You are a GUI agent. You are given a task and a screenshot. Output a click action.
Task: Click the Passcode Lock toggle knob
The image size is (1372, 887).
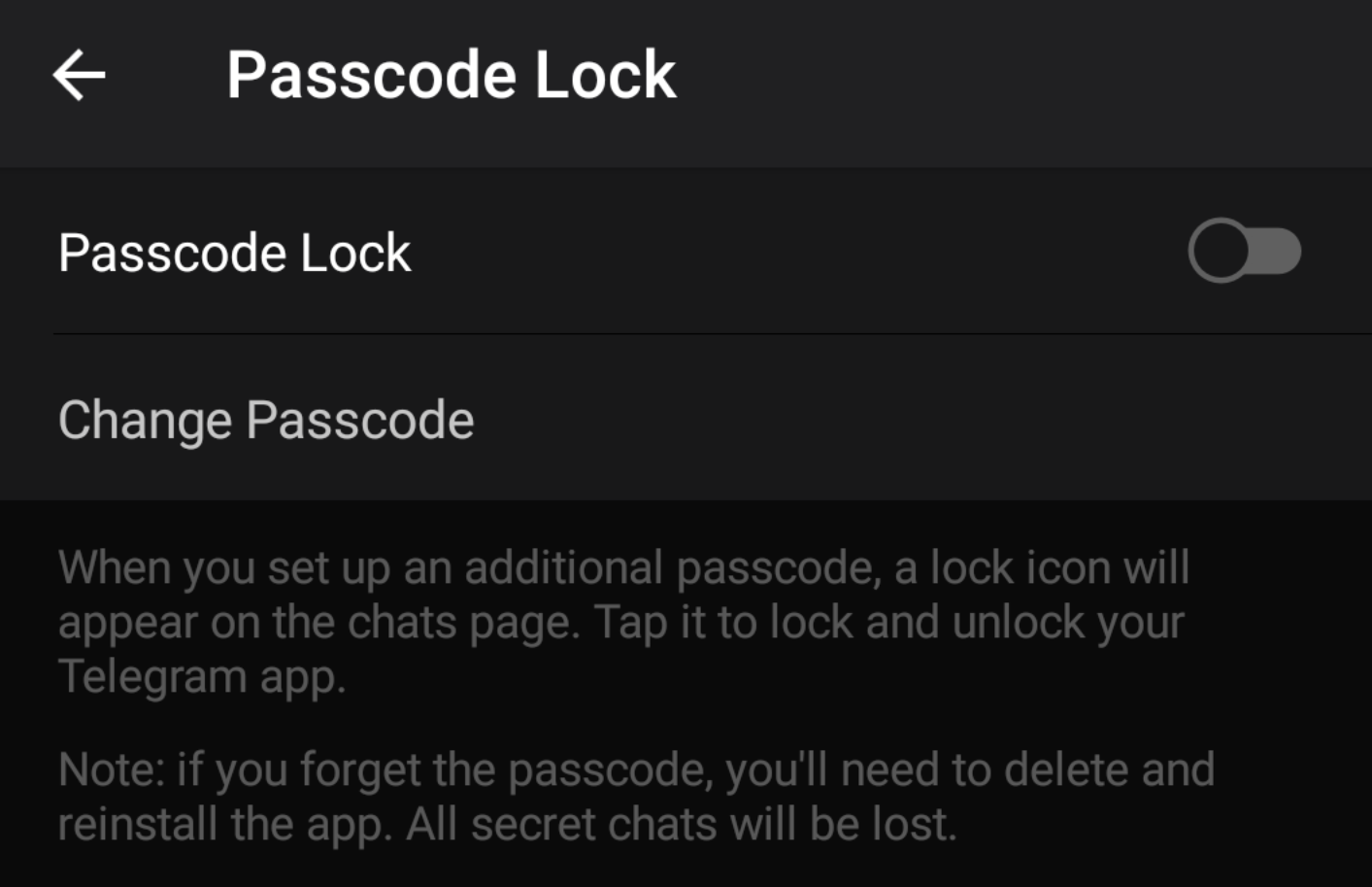(x=1220, y=251)
